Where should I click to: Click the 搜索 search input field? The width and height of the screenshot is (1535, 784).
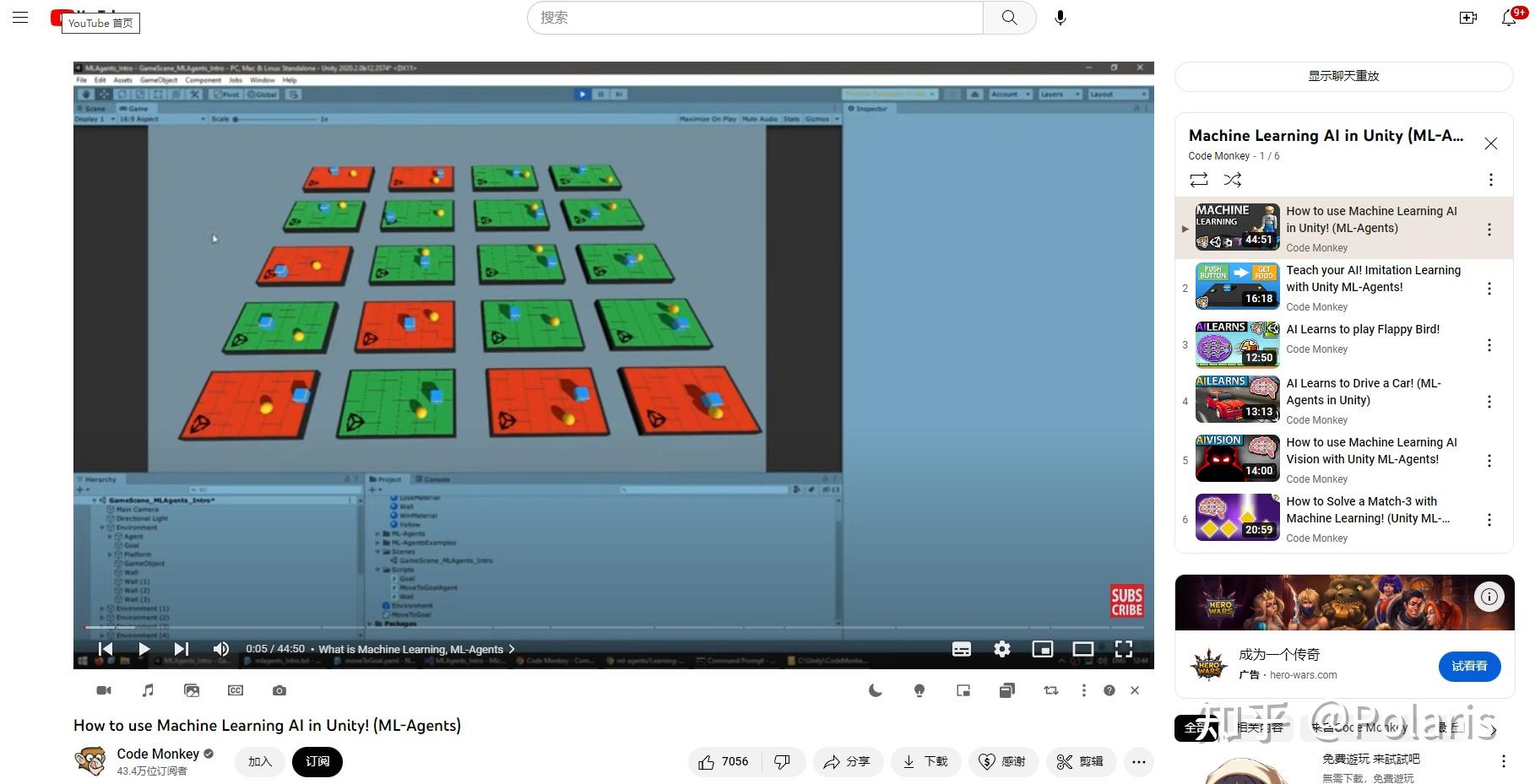751,17
